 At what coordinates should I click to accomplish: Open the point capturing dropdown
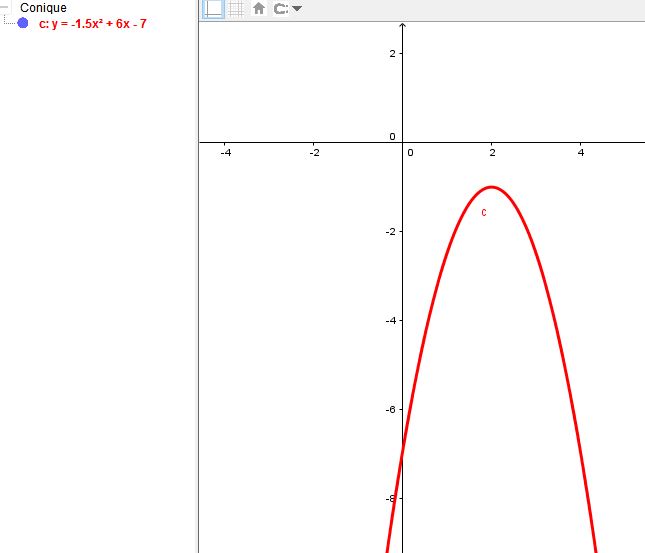tap(288, 9)
